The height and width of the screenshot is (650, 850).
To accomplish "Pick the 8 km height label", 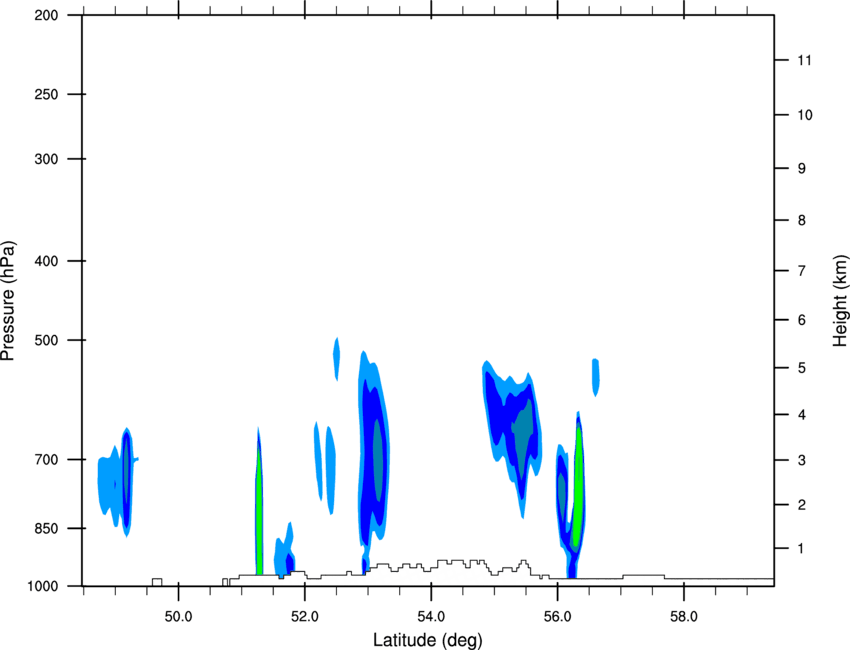I will pyautogui.click(x=802, y=220).
